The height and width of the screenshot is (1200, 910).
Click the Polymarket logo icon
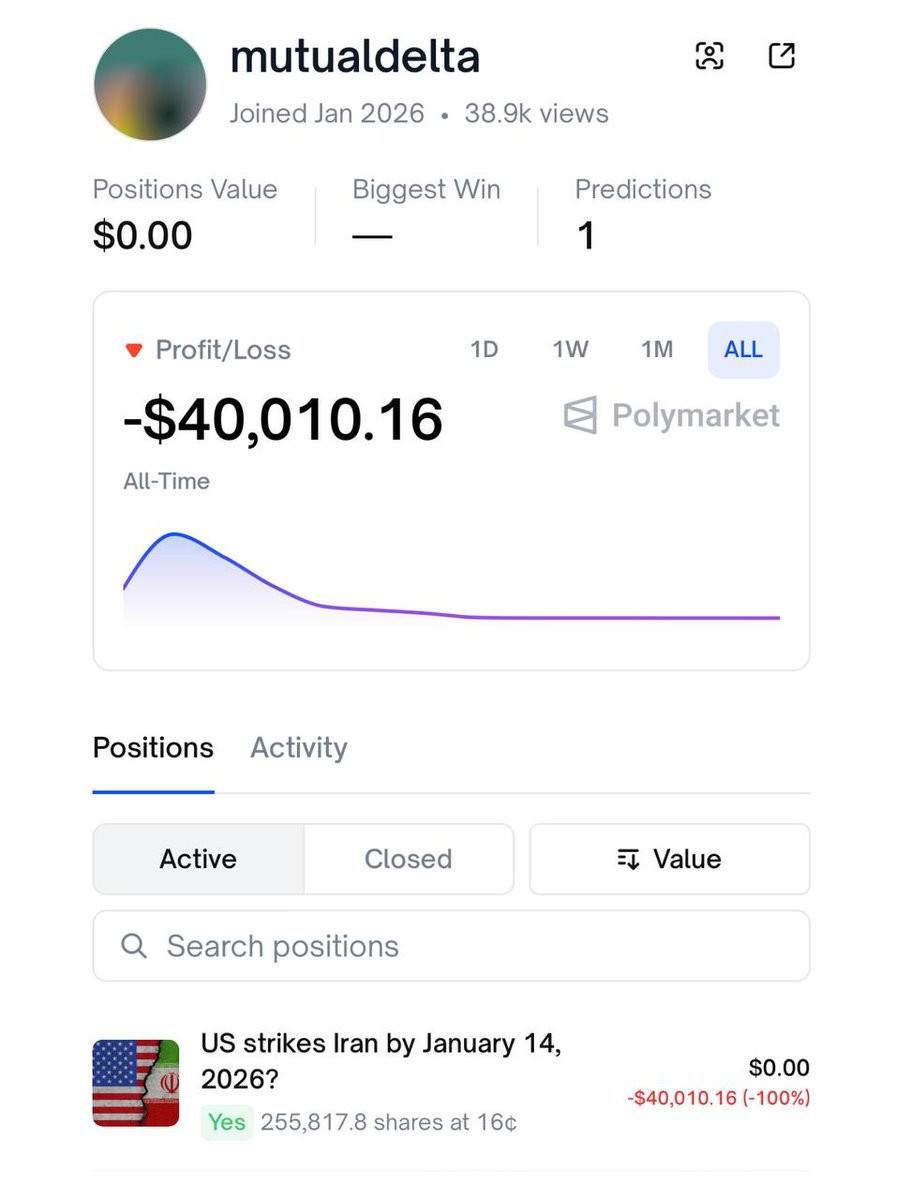(x=580, y=415)
